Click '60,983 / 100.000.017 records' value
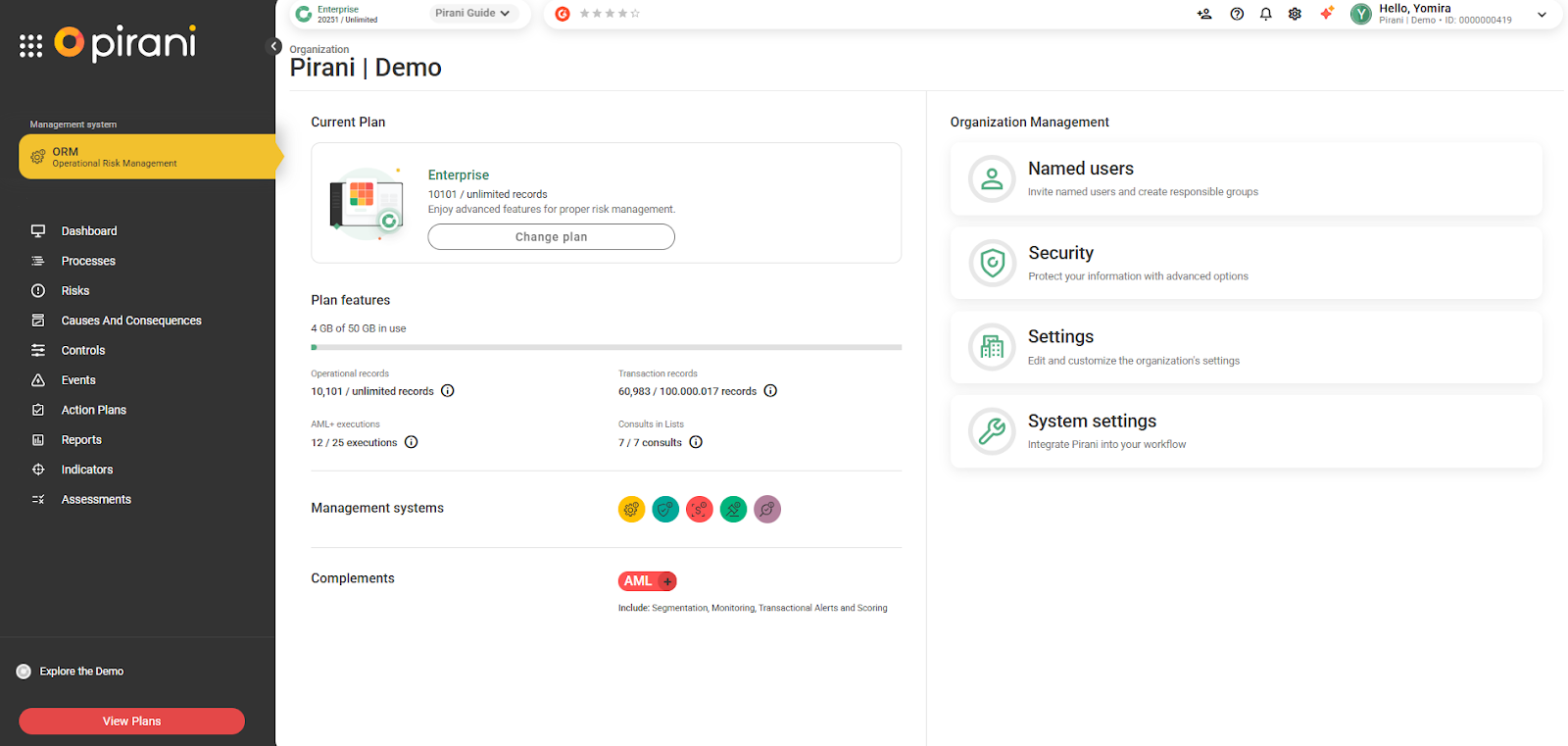Screen dimensions: 1568x746 click(x=687, y=391)
